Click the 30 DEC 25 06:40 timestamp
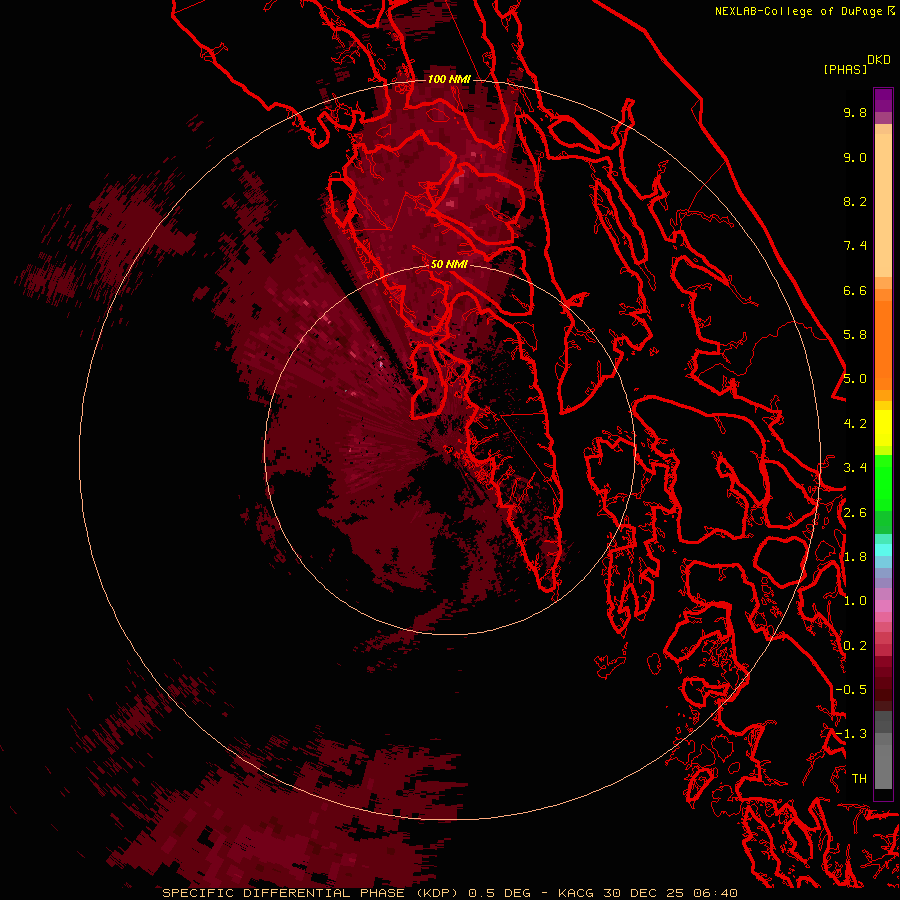 click(x=670, y=893)
